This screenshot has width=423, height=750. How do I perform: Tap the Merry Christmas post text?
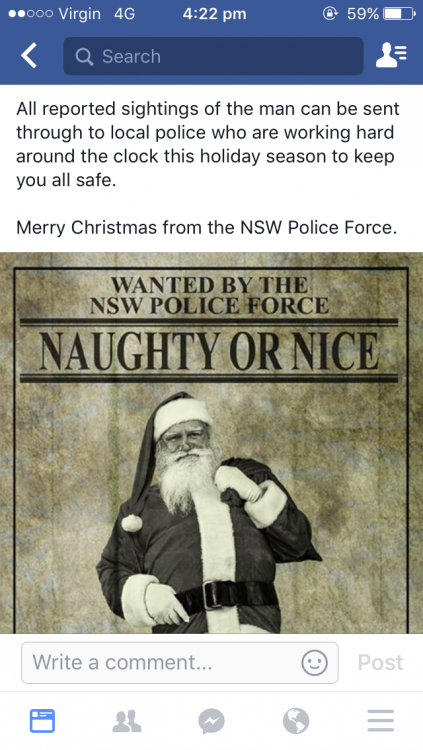[x=207, y=228]
